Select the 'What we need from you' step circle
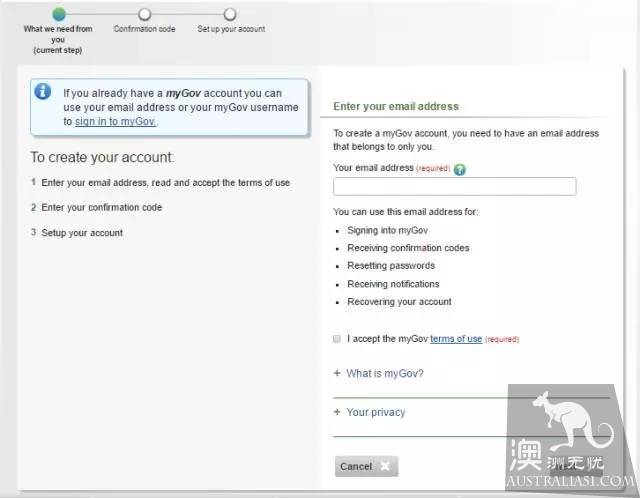Viewport: 640px width, 498px height. coord(59,14)
